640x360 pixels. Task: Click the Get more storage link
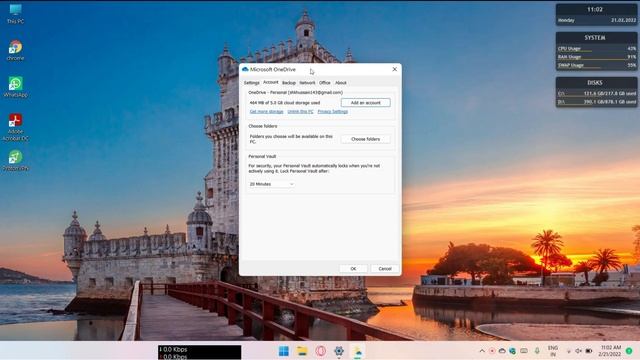point(266,111)
